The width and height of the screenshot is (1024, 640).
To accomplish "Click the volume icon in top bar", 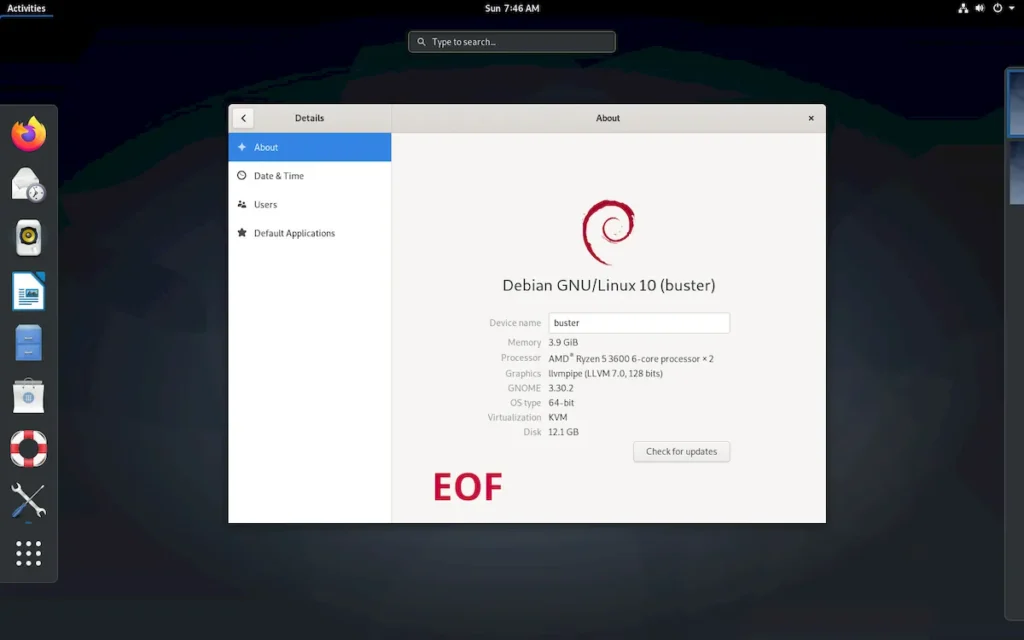I will point(980,8).
